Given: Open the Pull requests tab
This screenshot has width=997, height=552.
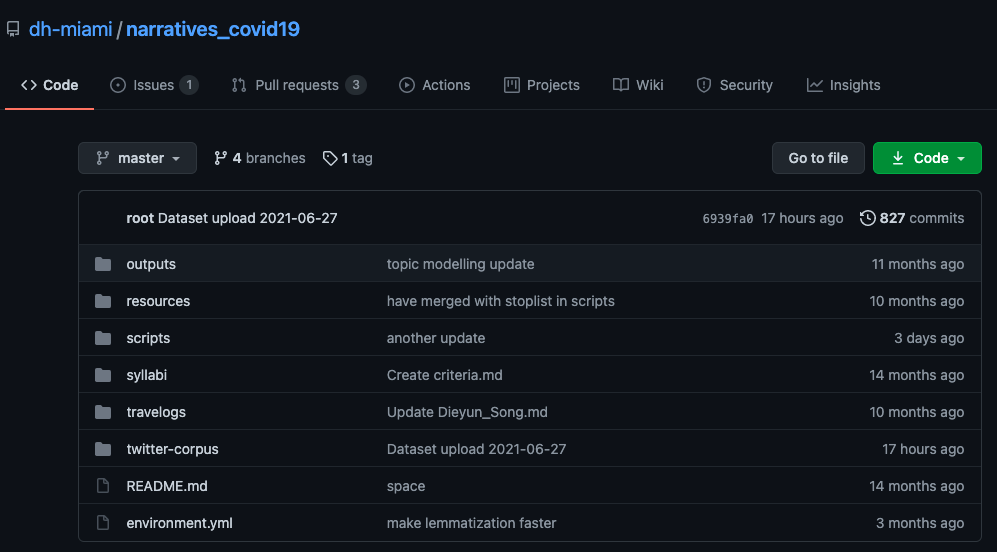Looking at the screenshot, I should pyautogui.click(x=299, y=85).
